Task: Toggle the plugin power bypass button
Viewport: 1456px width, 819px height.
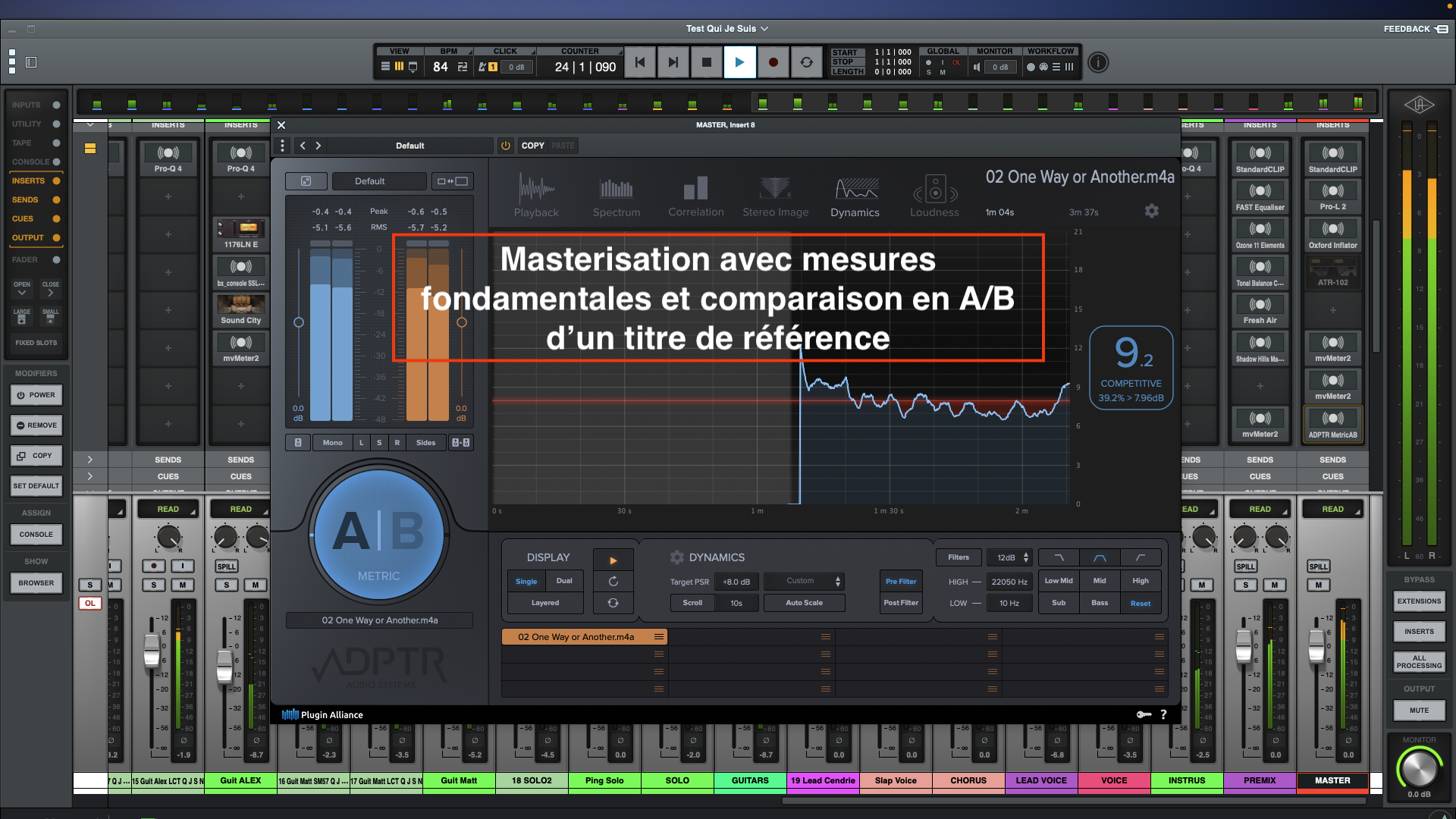Action: coord(506,146)
